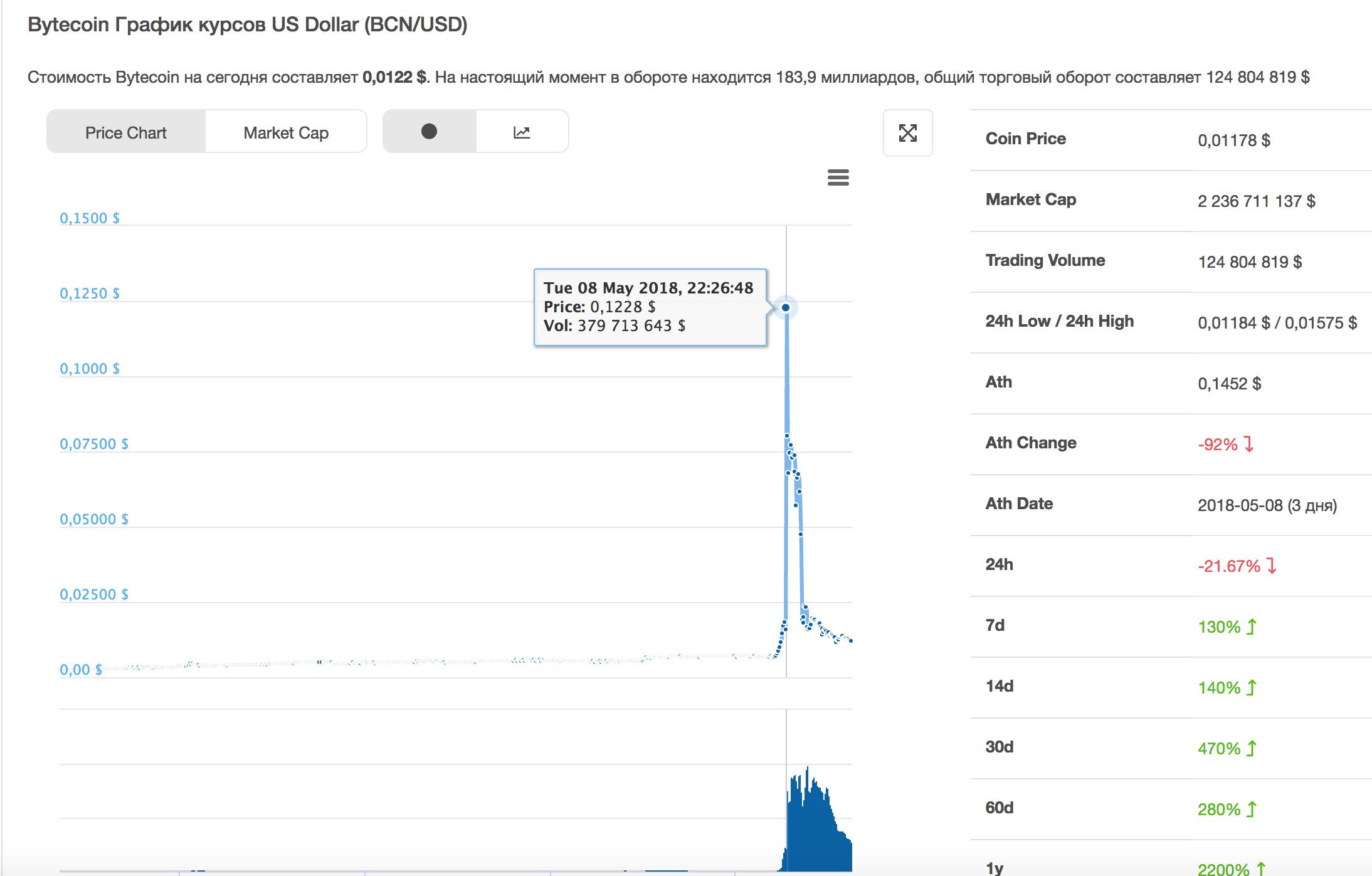Click the 0,00 $ axis label
The width and height of the screenshot is (1372, 876).
[81, 670]
